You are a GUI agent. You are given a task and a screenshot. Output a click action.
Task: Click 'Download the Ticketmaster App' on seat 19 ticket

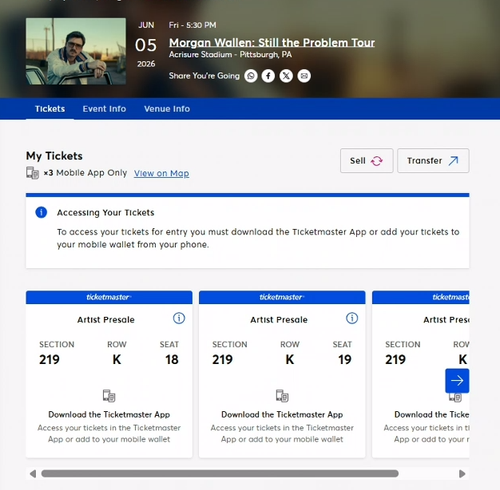282,414
